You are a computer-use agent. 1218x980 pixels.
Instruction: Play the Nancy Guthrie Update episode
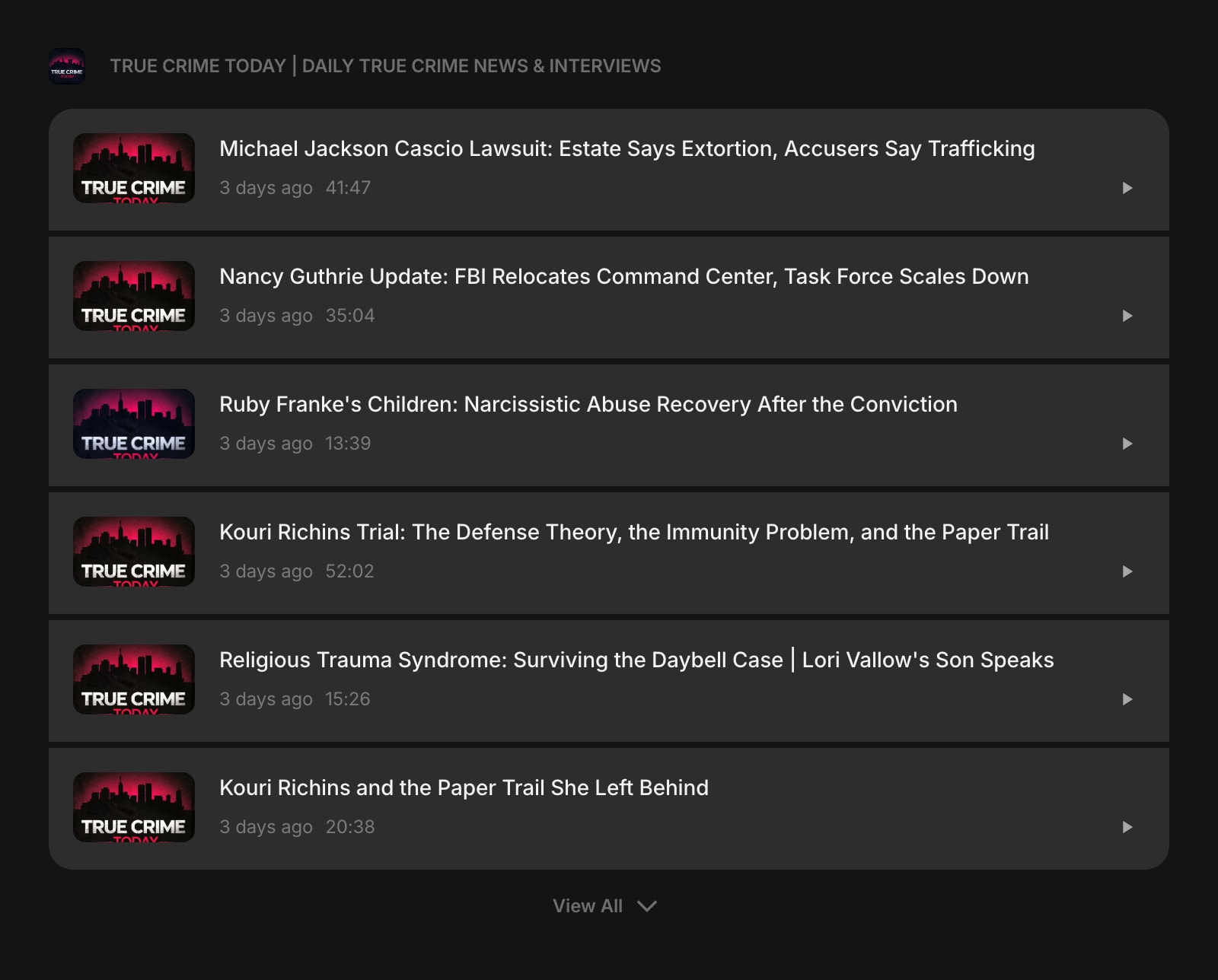click(1127, 316)
